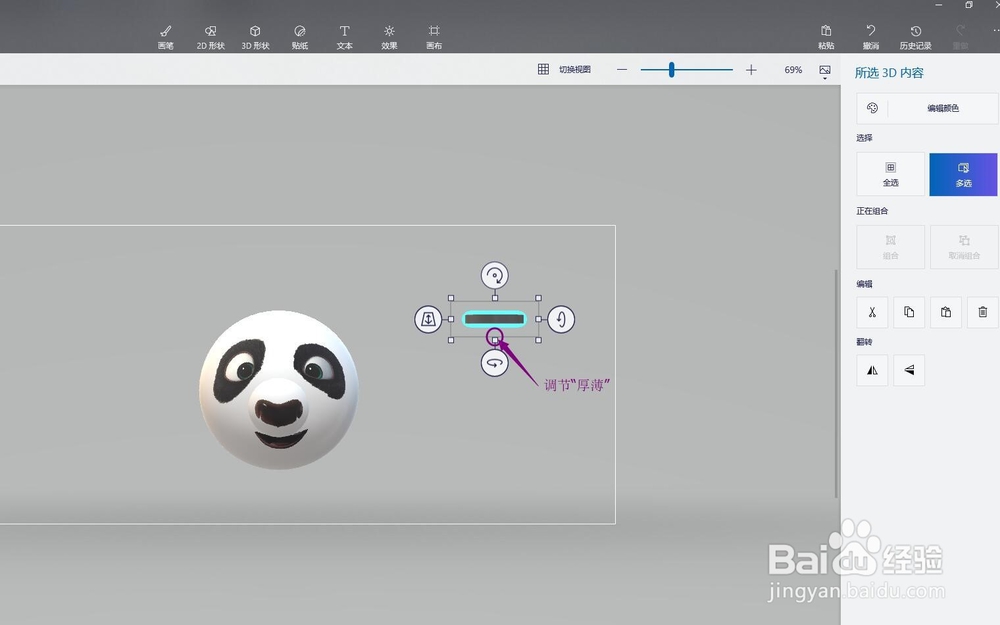
Task: Click 全选 select all button
Action: coord(890,174)
